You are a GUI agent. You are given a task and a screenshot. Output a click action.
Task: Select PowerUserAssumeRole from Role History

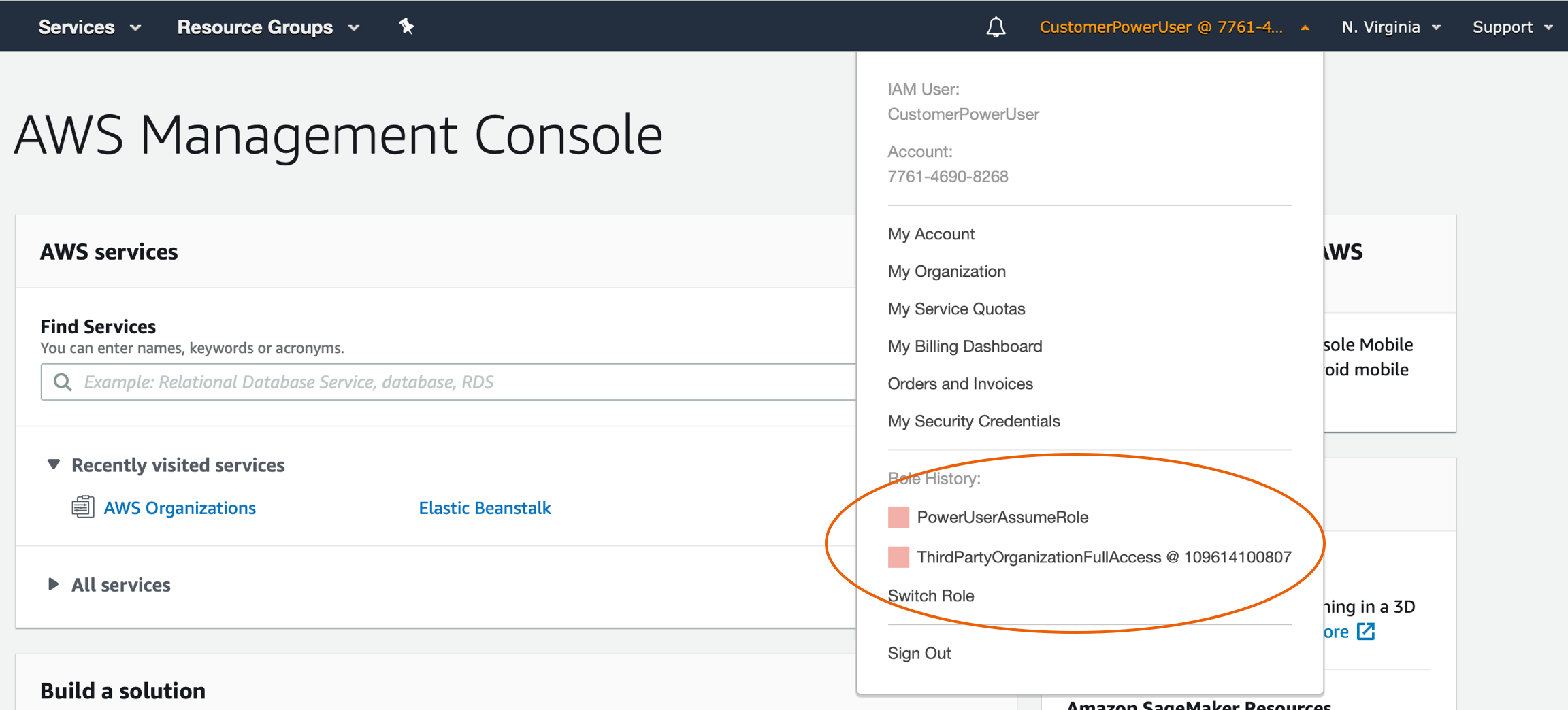tap(1002, 517)
